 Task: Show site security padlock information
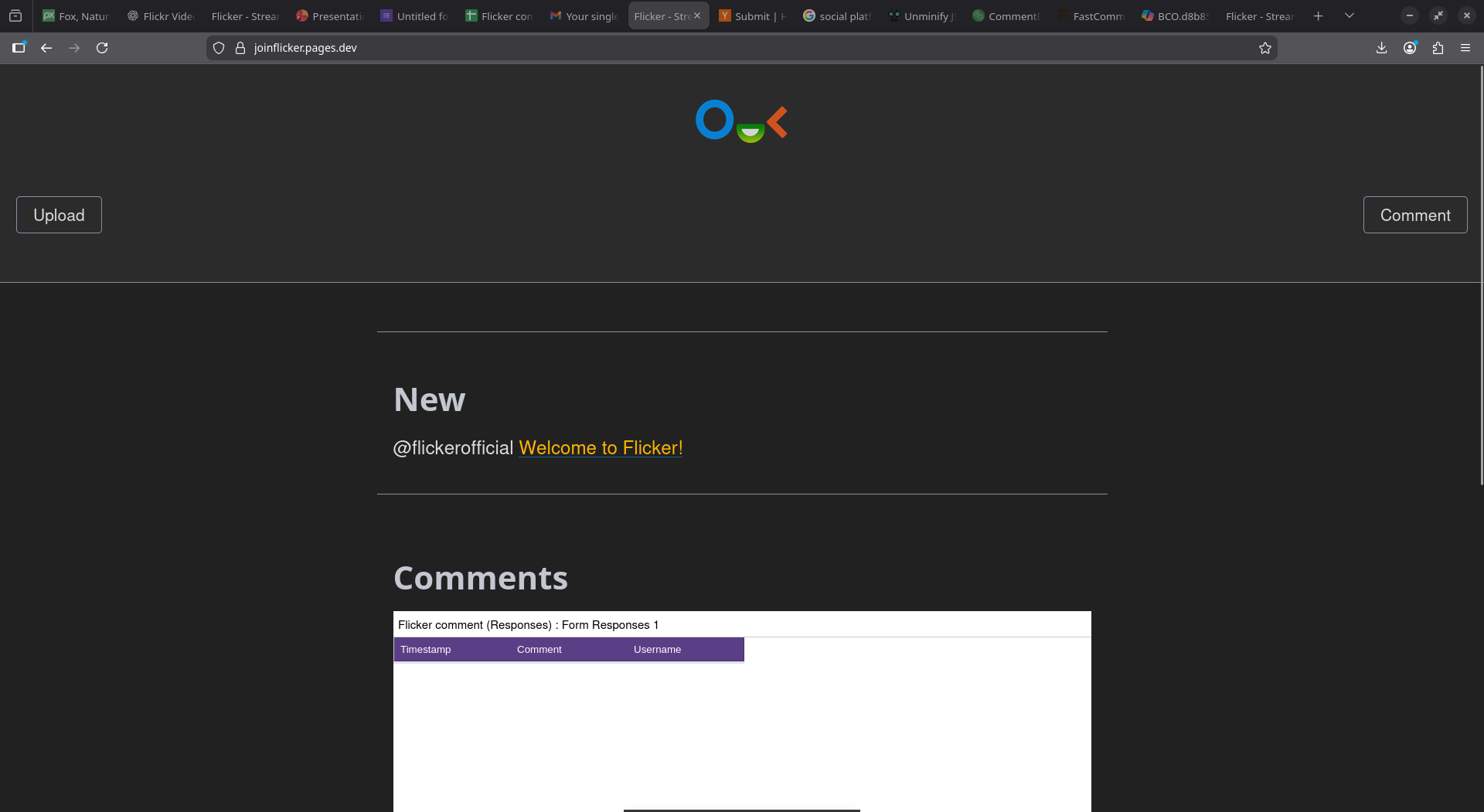click(x=240, y=48)
